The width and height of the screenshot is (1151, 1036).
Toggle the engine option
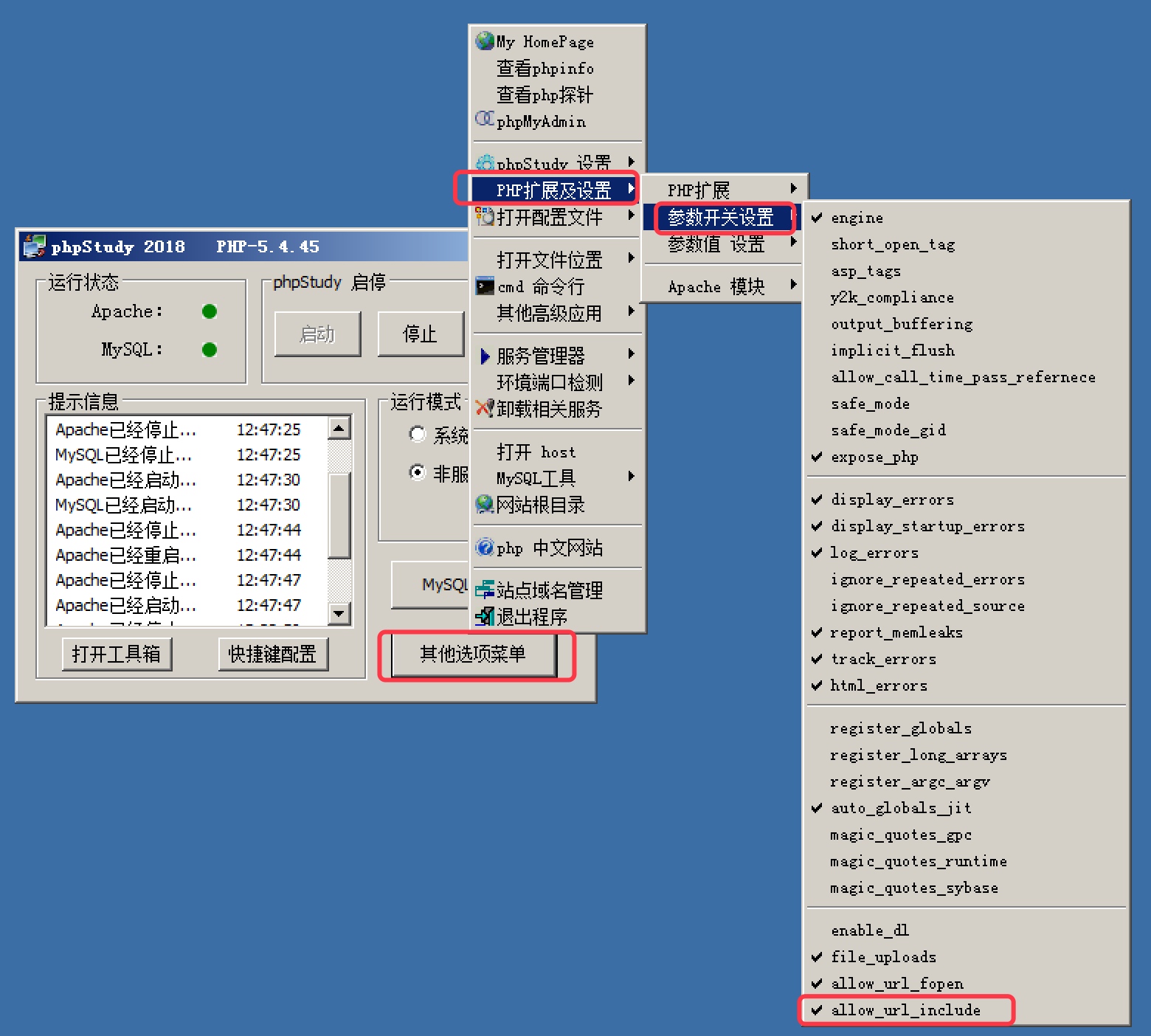pos(966,218)
